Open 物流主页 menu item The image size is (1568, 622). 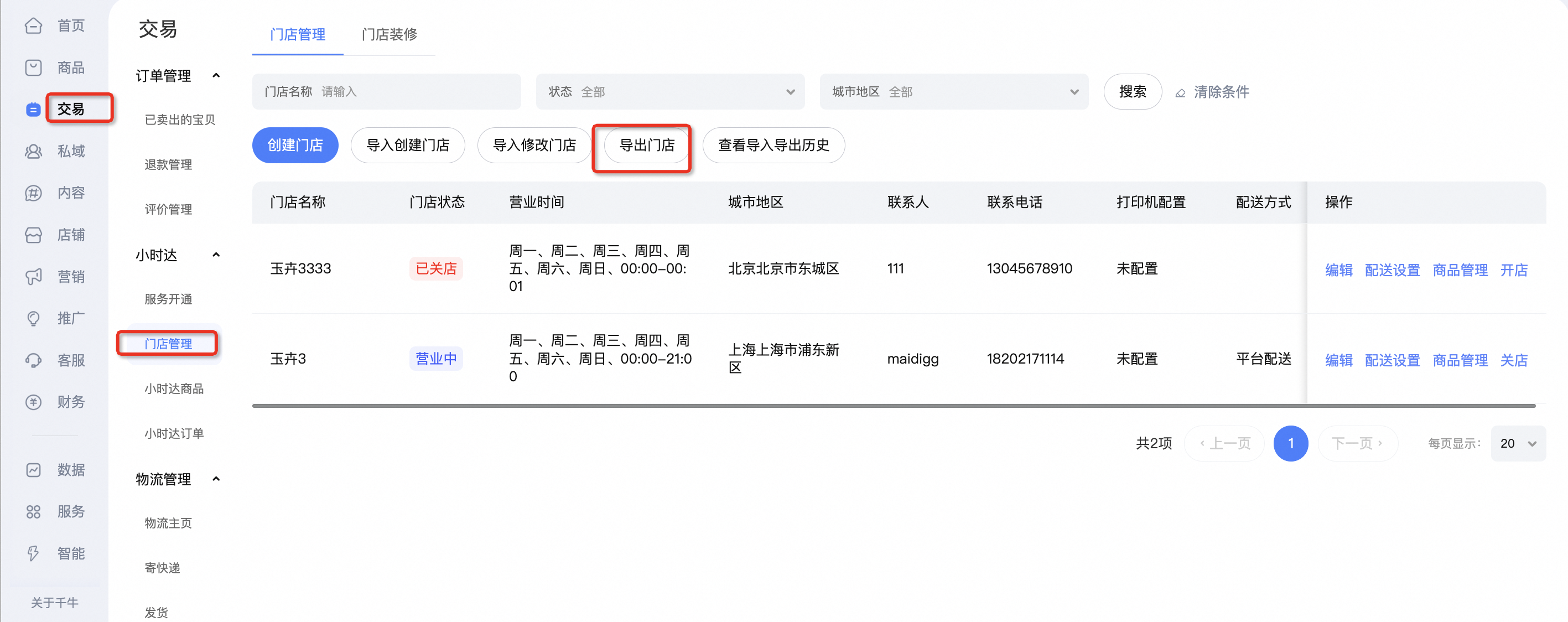pyautogui.click(x=168, y=523)
